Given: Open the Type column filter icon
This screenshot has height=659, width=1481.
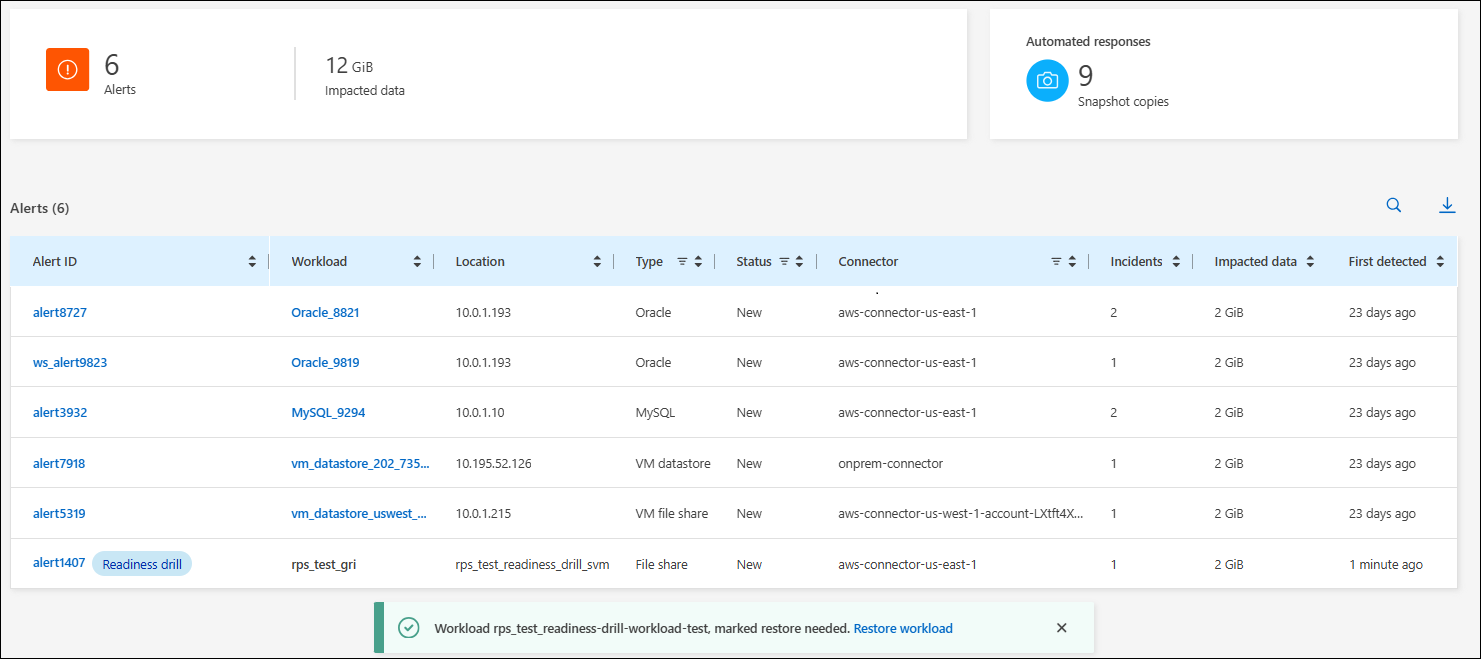Looking at the screenshot, I should pos(682,262).
